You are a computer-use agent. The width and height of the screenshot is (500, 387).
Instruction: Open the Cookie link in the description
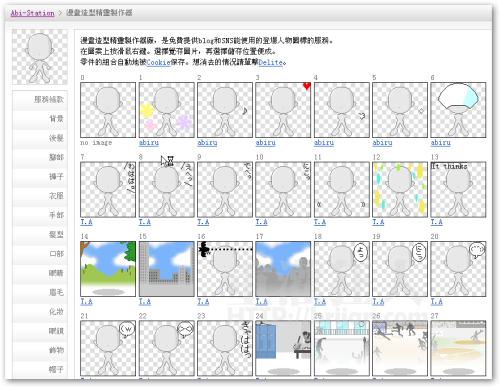point(158,62)
